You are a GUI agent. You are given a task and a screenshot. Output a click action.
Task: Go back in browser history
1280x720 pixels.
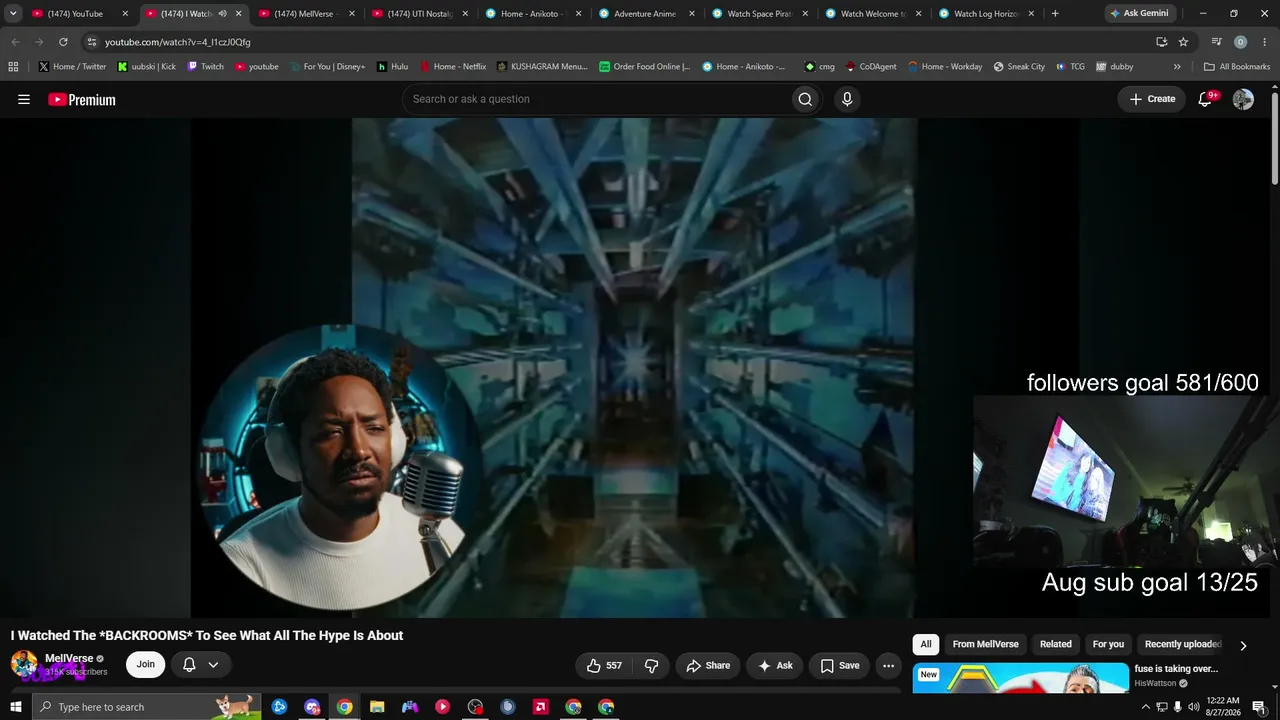point(15,42)
